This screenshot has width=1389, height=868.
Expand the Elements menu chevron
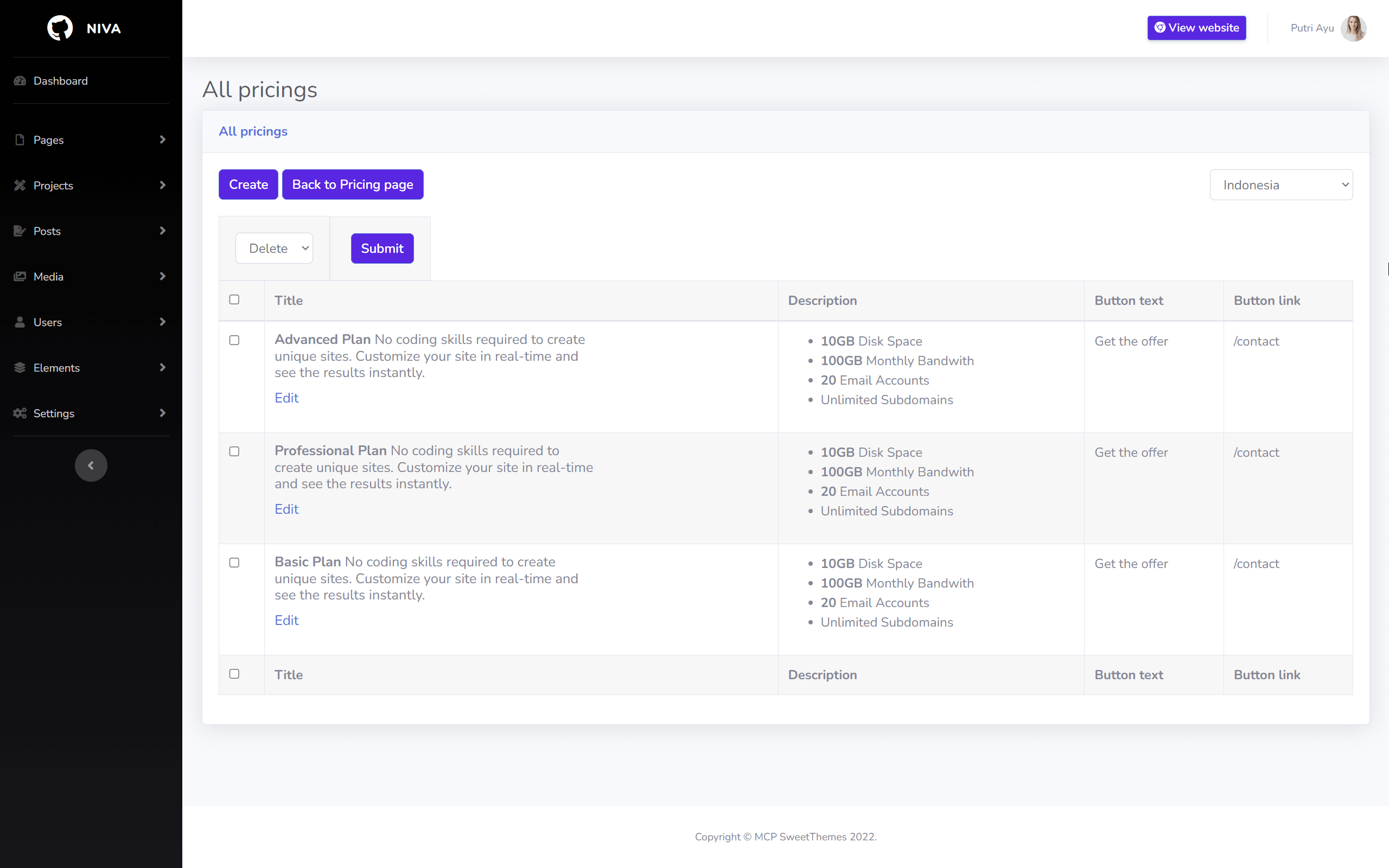[x=162, y=367]
